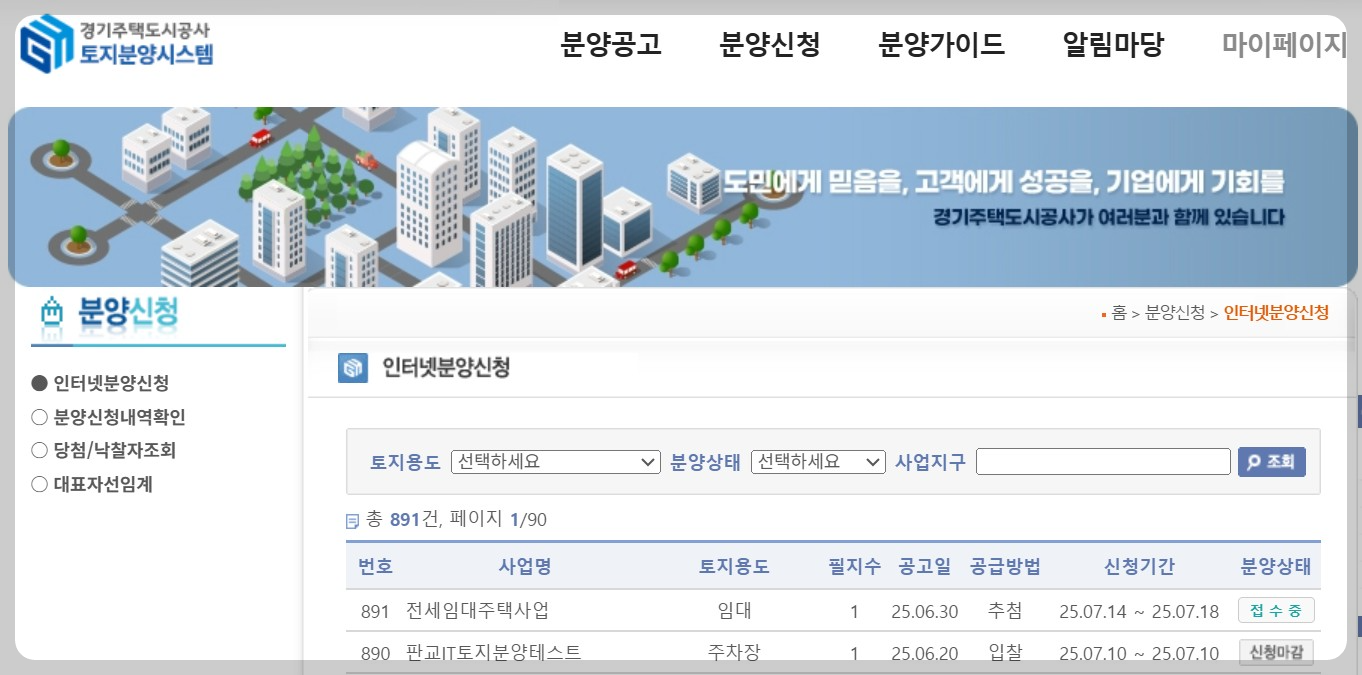This screenshot has width=1362, height=675.
Task: Click the 신청기간 column header
Action: click(x=1139, y=567)
